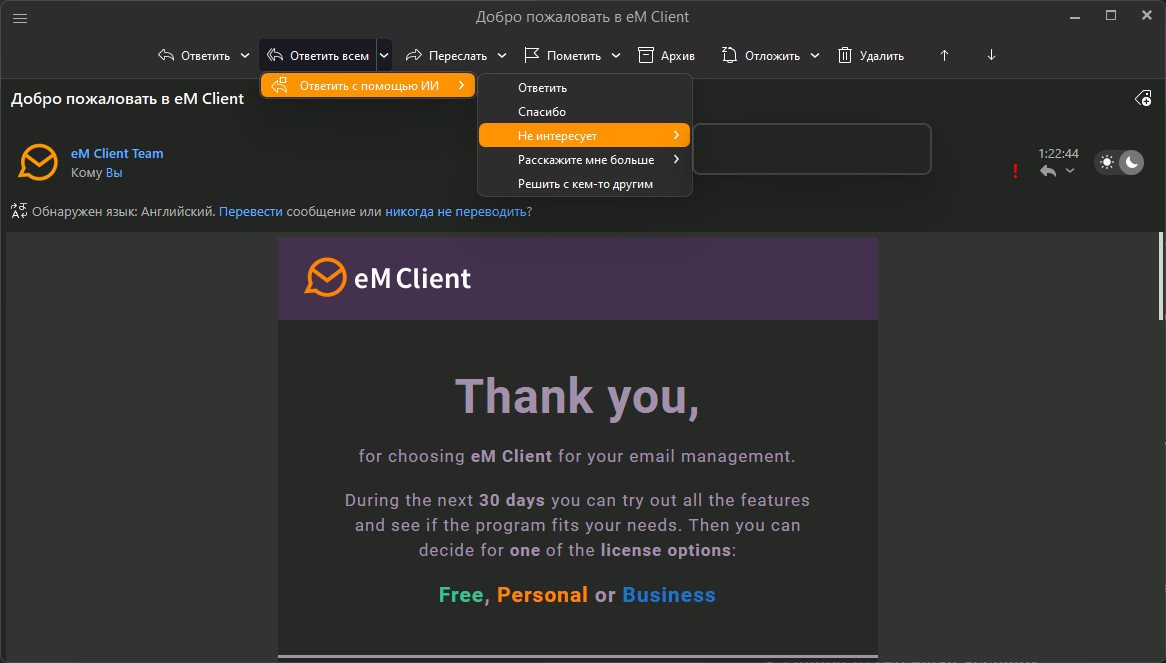The height and width of the screenshot is (663, 1166).
Task: Click the archive box icon
Action: [x=645, y=55]
